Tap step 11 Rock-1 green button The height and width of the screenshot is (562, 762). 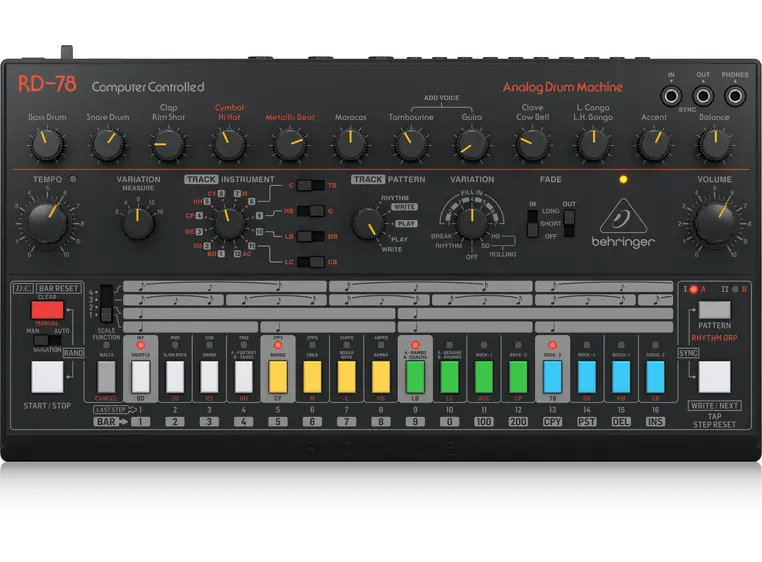click(484, 377)
